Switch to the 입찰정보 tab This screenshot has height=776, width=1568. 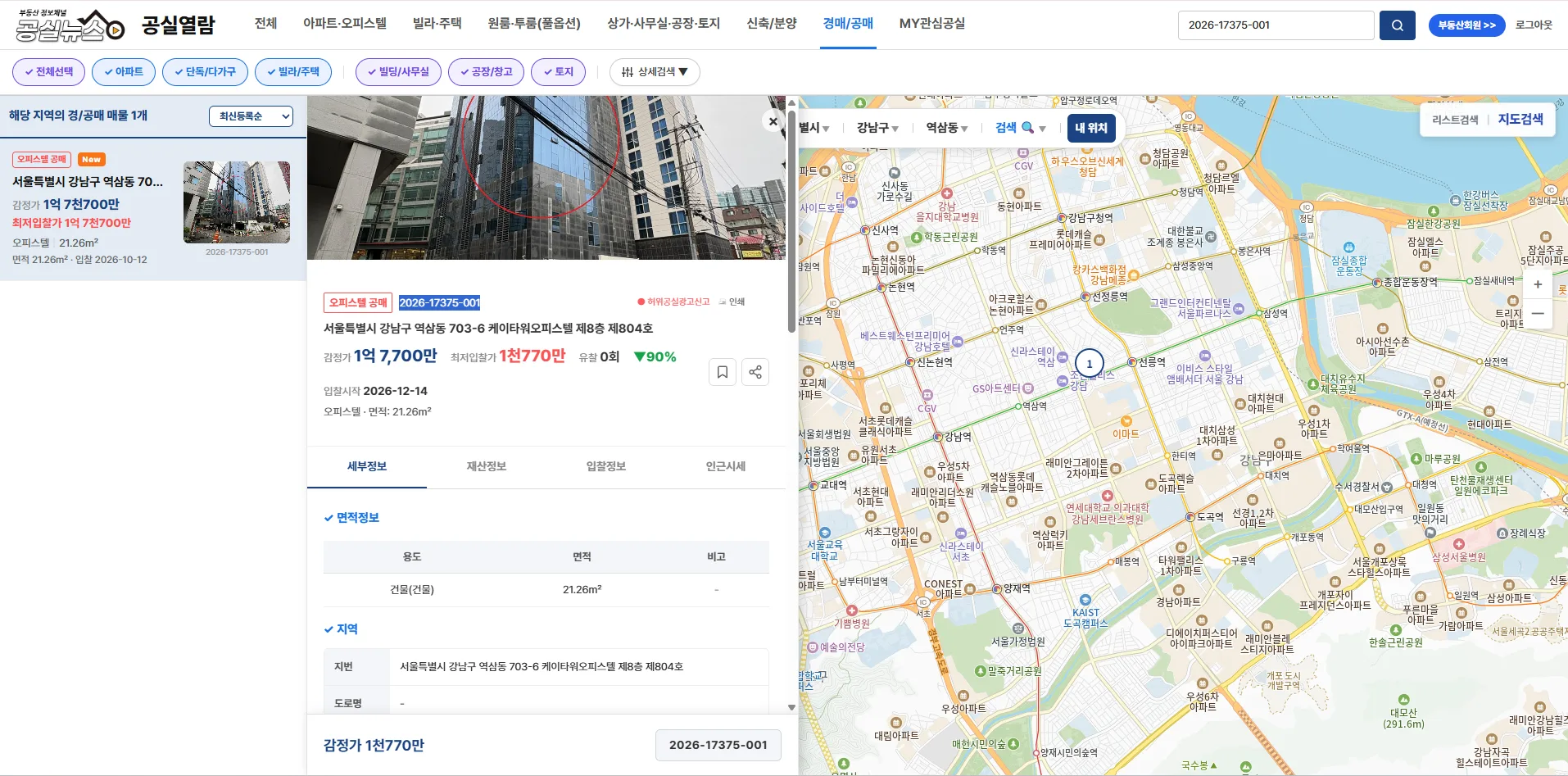[x=606, y=466]
